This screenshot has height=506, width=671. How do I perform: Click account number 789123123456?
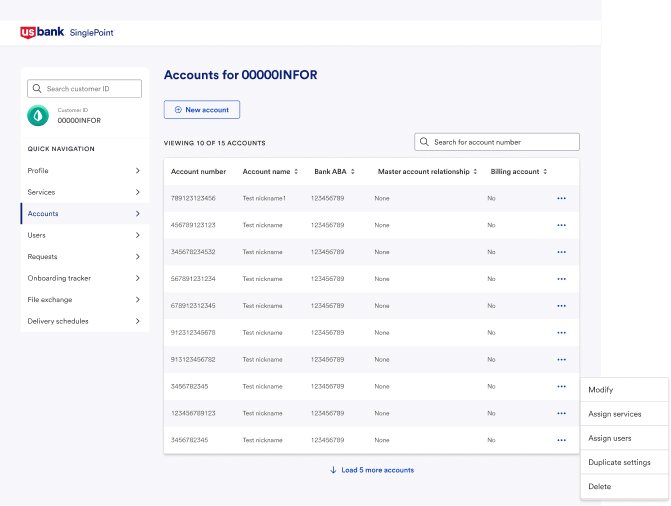[x=193, y=198]
